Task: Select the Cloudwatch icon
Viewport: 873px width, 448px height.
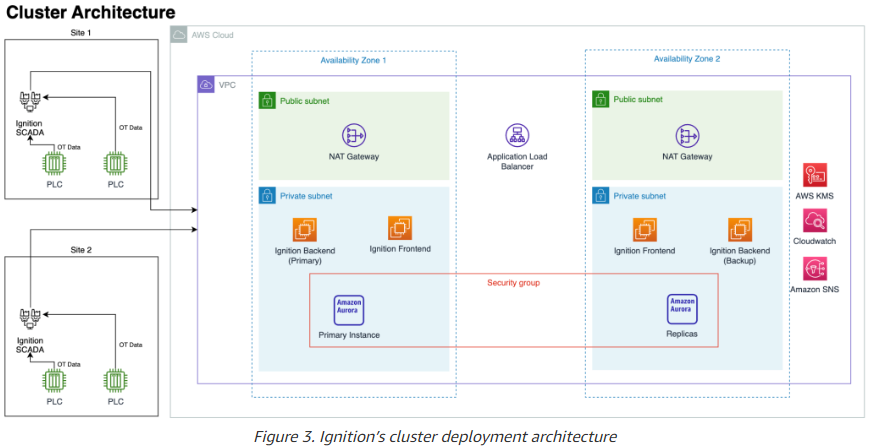Action: click(815, 221)
